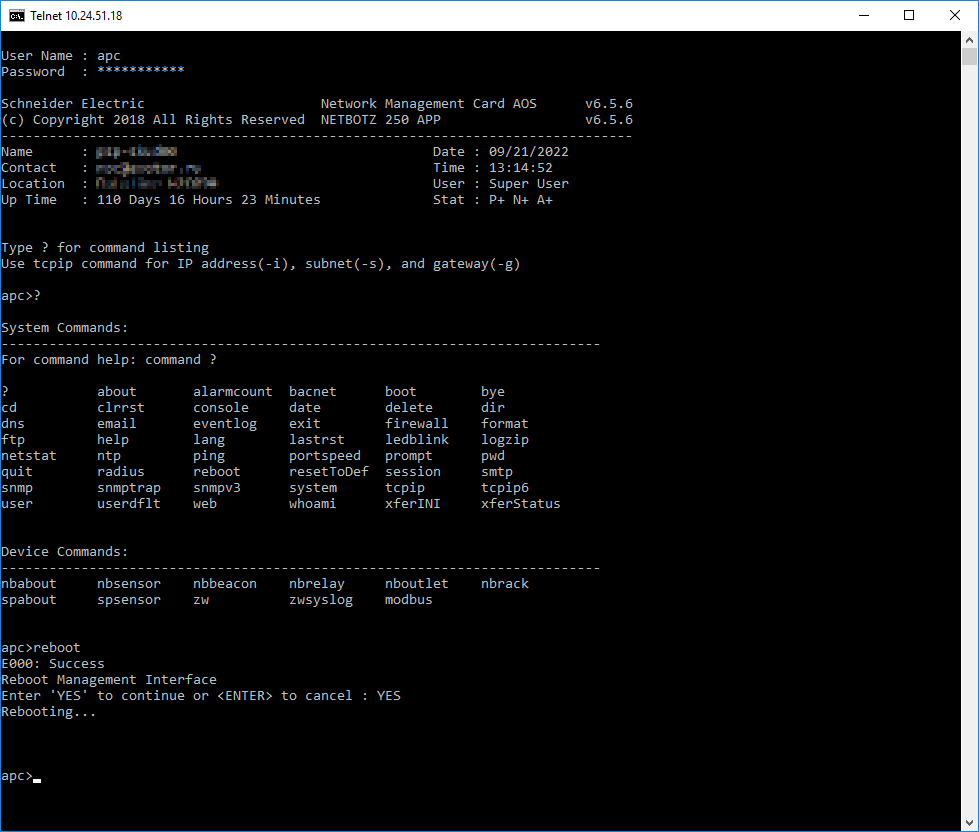The width and height of the screenshot is (979, 832).
Task: Click the 'console' command text
Action: [x=221, y=408]
